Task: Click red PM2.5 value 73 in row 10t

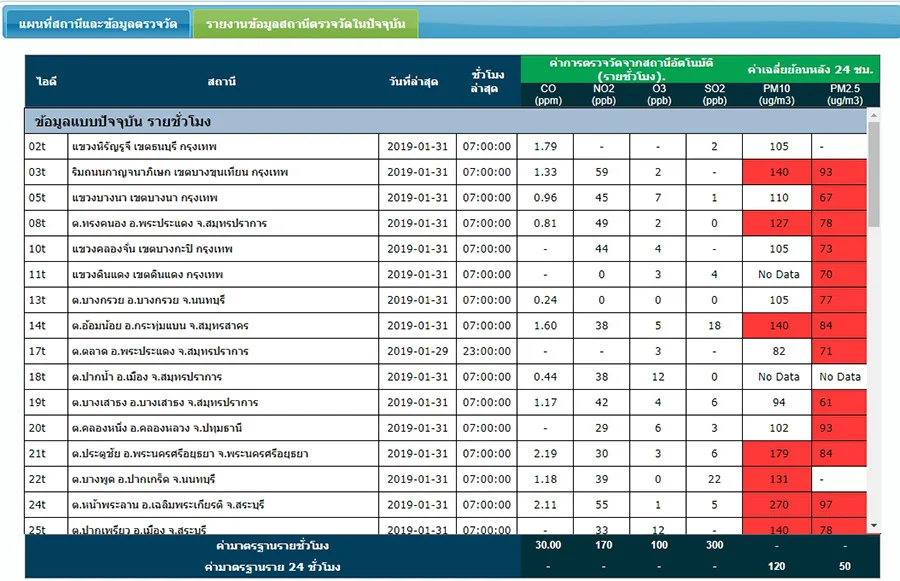Action: [839, 249]
